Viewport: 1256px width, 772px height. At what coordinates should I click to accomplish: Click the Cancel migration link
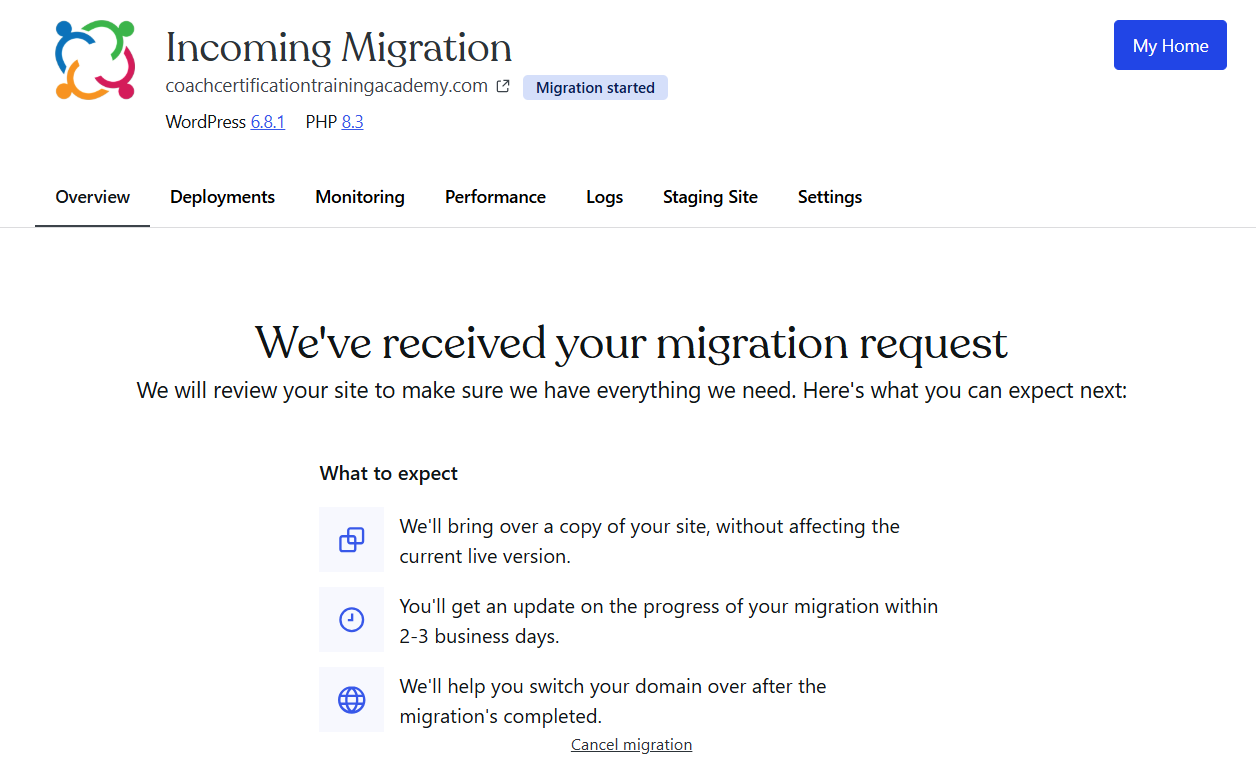[x=631, y=745]
